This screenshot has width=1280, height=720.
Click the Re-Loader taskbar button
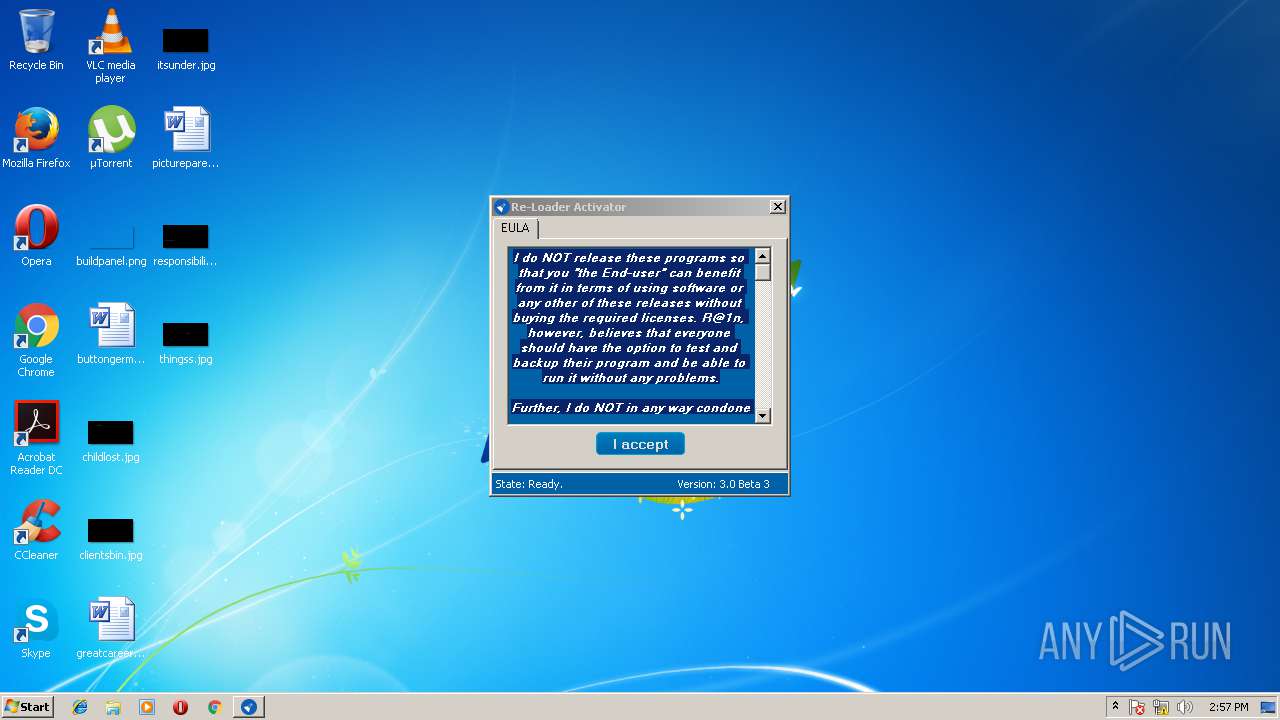(x=248, y=707)
